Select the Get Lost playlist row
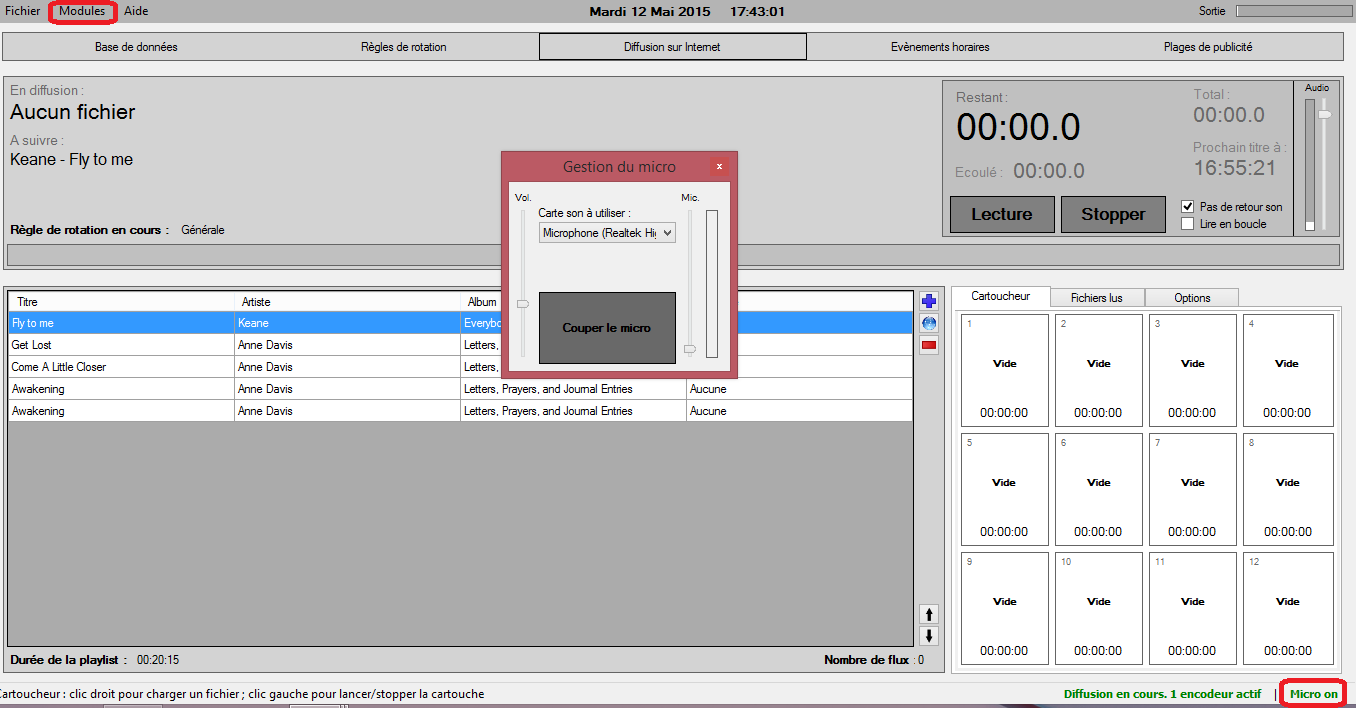The width and height of the screenshot is (1356, 708). (x=120, y=345)
